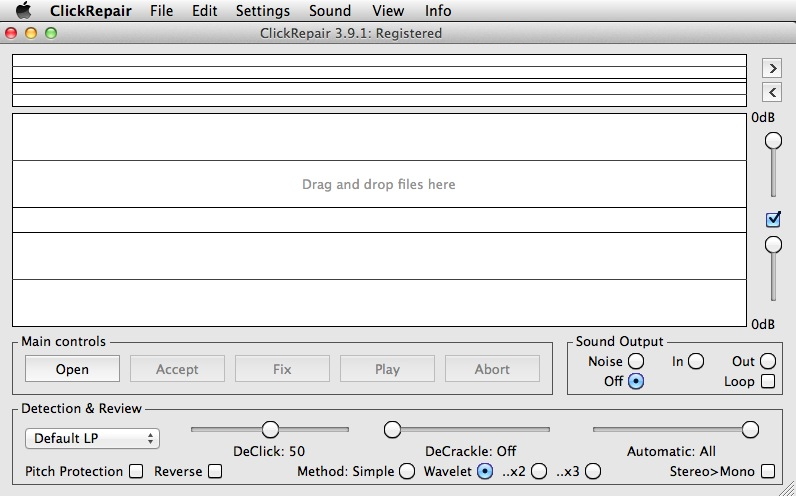
Task: Click the drag and drop files area
Action: [379, 185]
